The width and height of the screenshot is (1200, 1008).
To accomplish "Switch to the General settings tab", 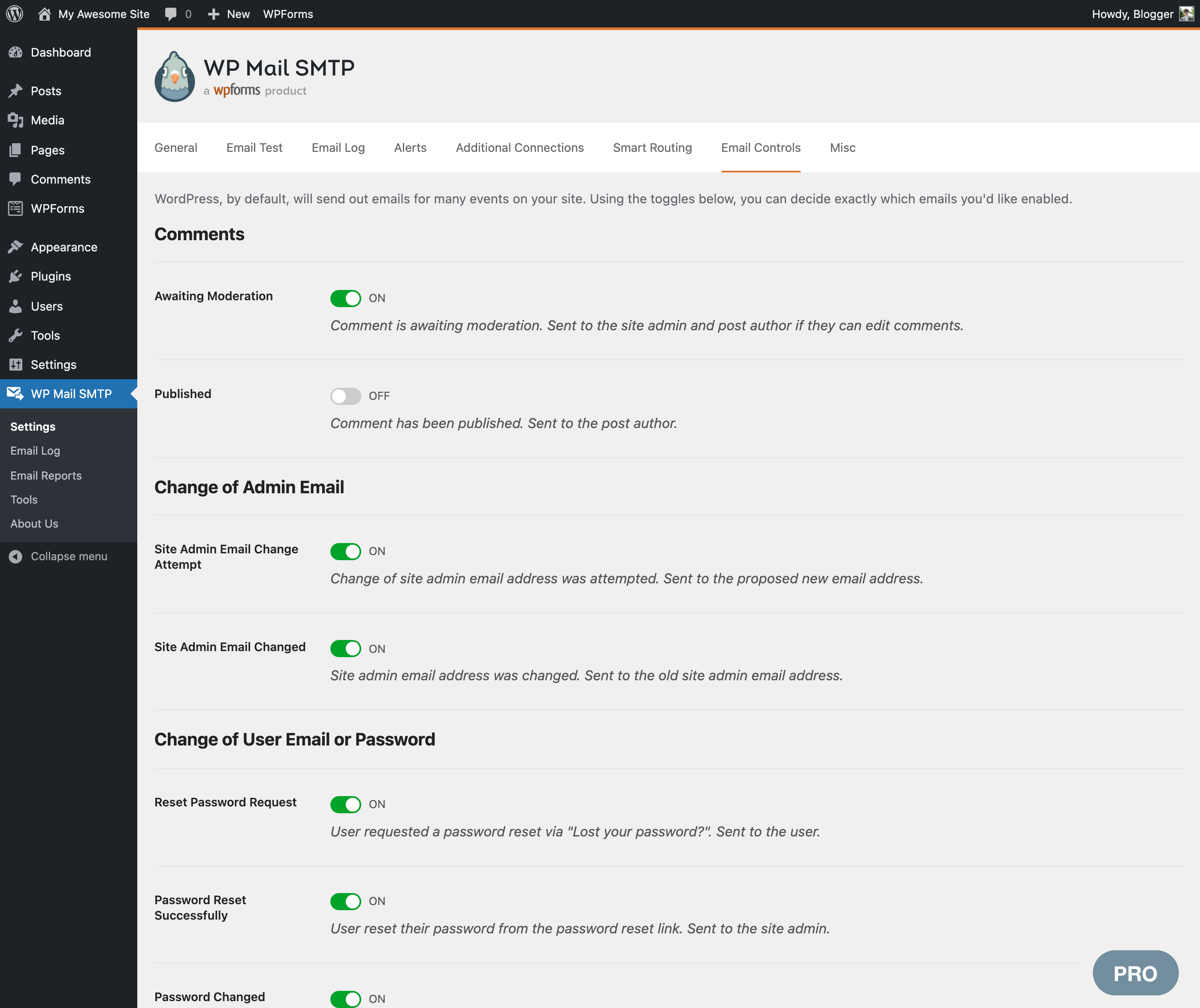I will click(176, 147).
